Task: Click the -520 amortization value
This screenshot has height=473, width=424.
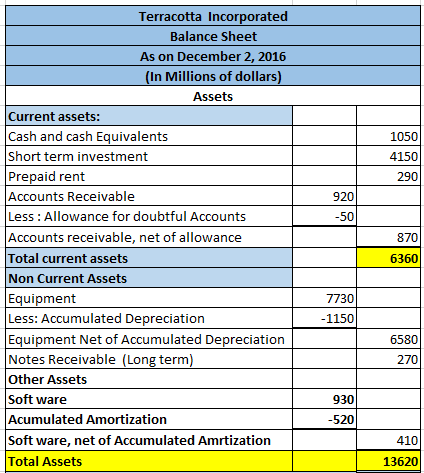Action: 324,419
